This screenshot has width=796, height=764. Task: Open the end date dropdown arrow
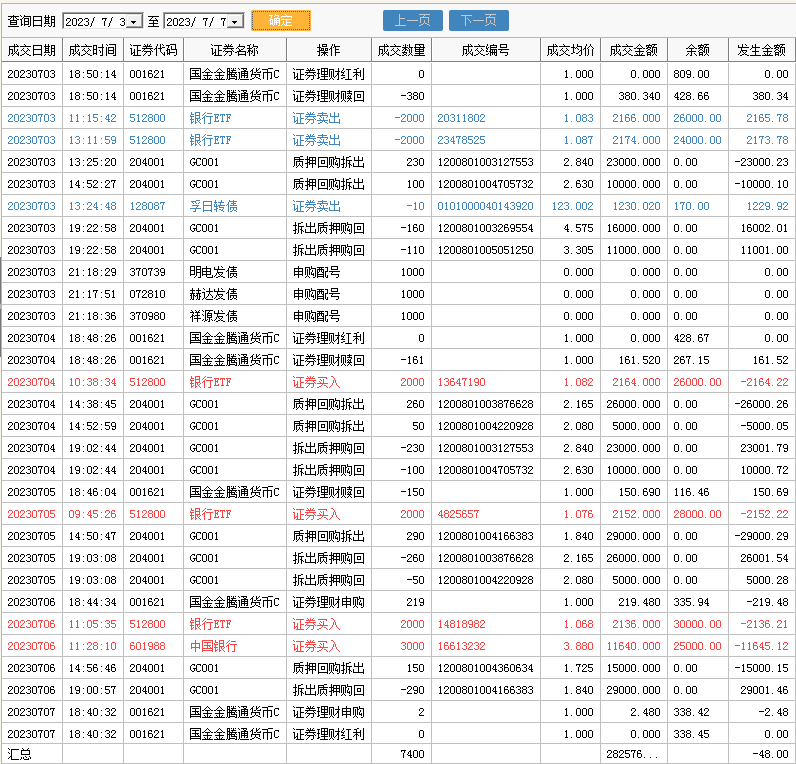(x=236, y=21)
